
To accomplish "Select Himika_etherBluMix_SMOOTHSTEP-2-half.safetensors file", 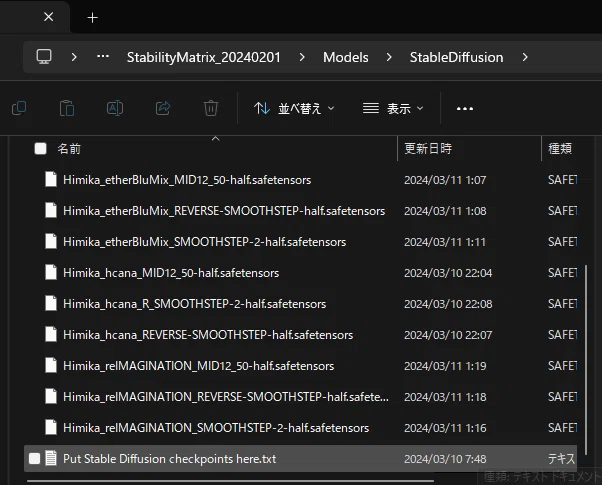I will (205, 242).
